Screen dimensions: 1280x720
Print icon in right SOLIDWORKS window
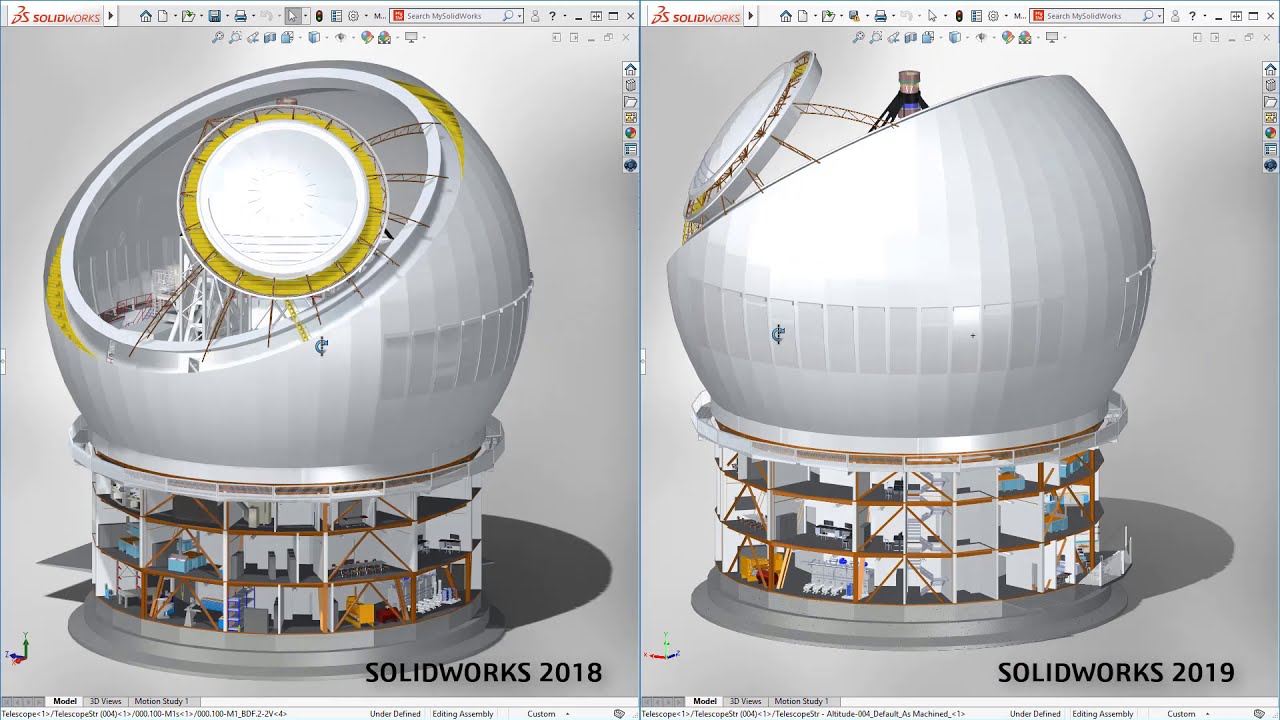click(881, 16)
